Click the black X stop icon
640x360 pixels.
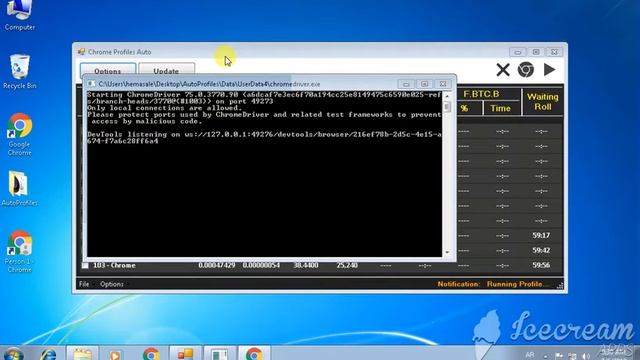coord(503,70)
